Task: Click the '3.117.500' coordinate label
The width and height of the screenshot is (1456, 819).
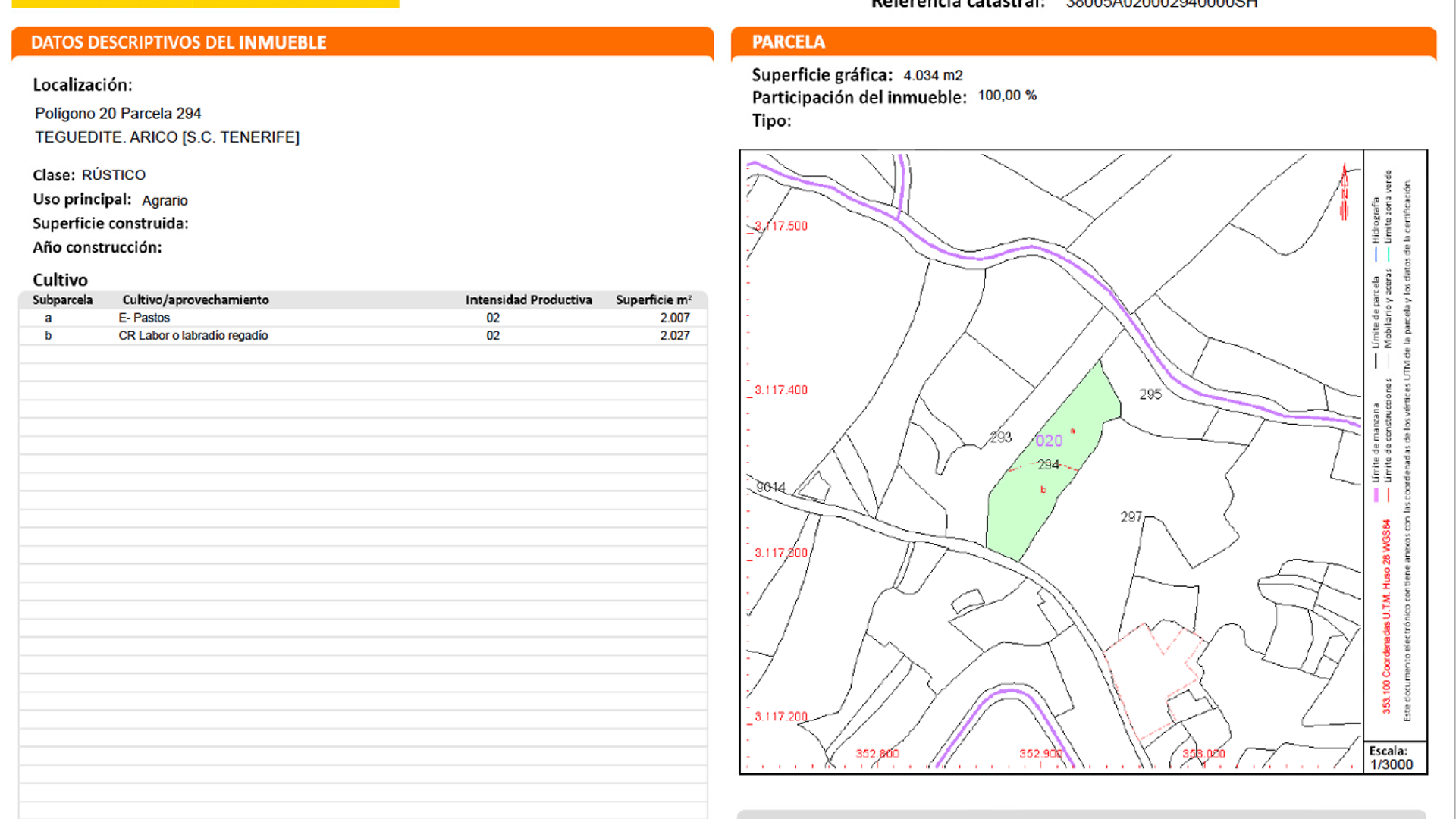Action: (781, 227)
